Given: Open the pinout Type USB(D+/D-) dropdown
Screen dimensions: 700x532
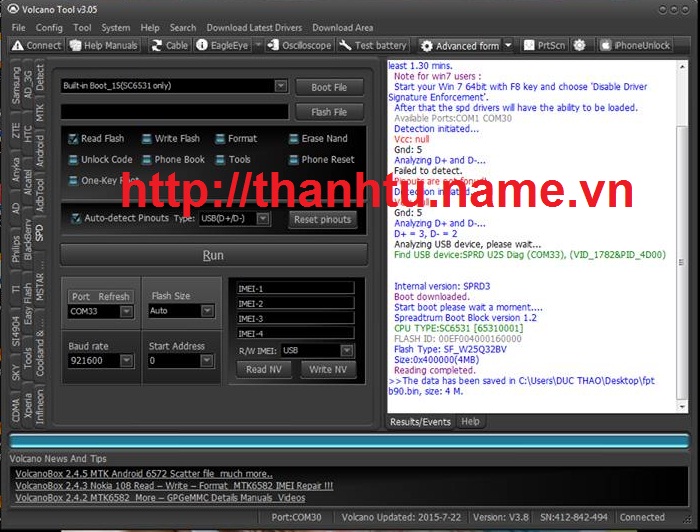Looking at the screenshot, I should tap(263, 218).
